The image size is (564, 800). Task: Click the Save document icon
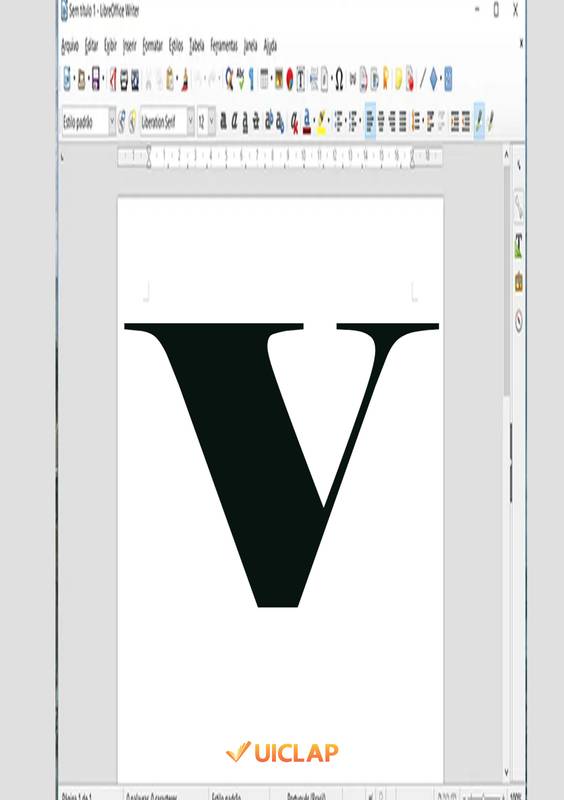pos(95,80)
